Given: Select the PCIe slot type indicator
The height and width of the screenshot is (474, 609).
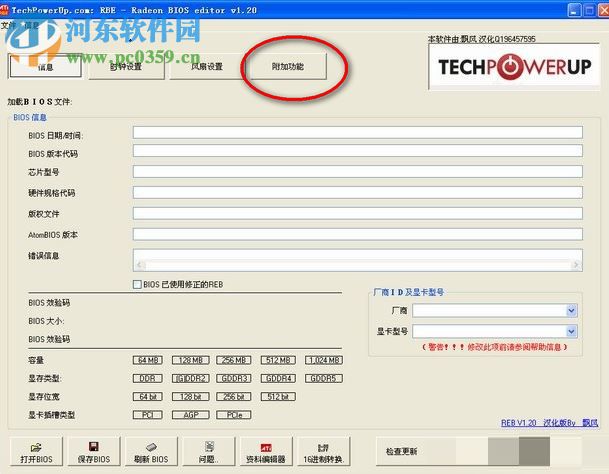Looking at the screenshot, I should (x=234, y=415).
